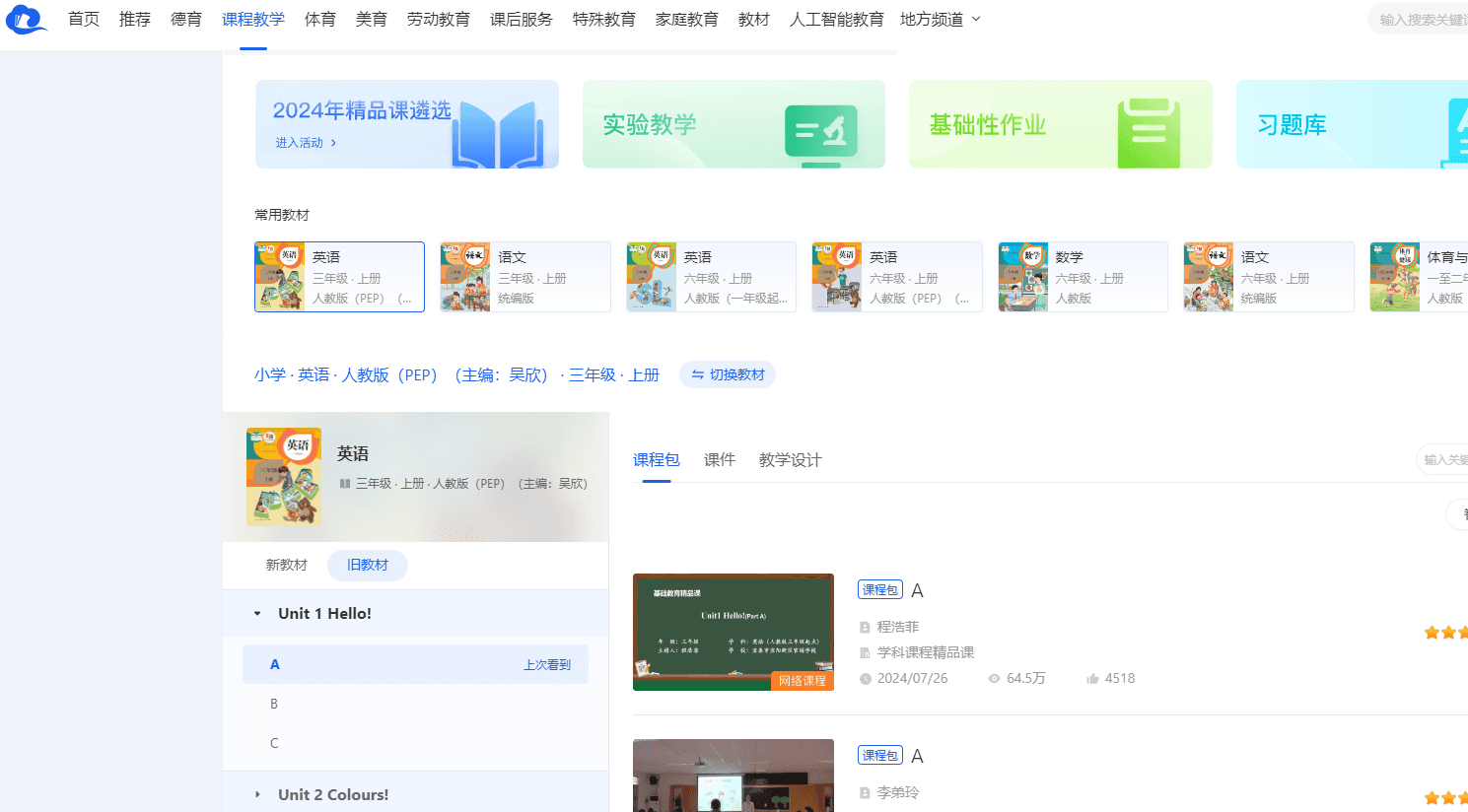Click the blue cloud site logo
This screenshot has height=812, width=1468.
point(27,20)
